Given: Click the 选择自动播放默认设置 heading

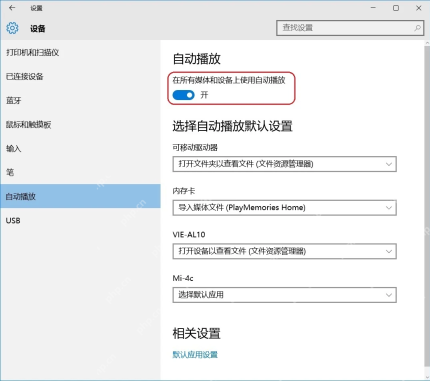Looking at the screenshot, I should [x=232, y=126].
